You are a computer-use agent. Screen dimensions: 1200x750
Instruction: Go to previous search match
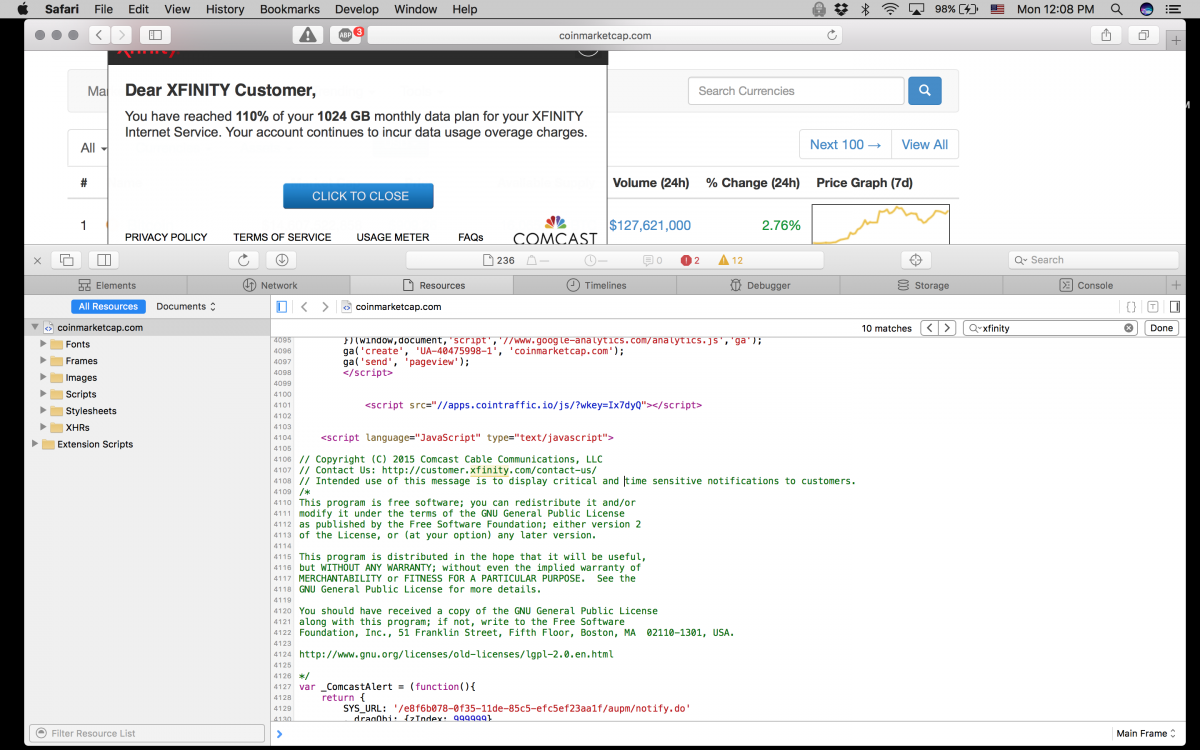[929, 328]
